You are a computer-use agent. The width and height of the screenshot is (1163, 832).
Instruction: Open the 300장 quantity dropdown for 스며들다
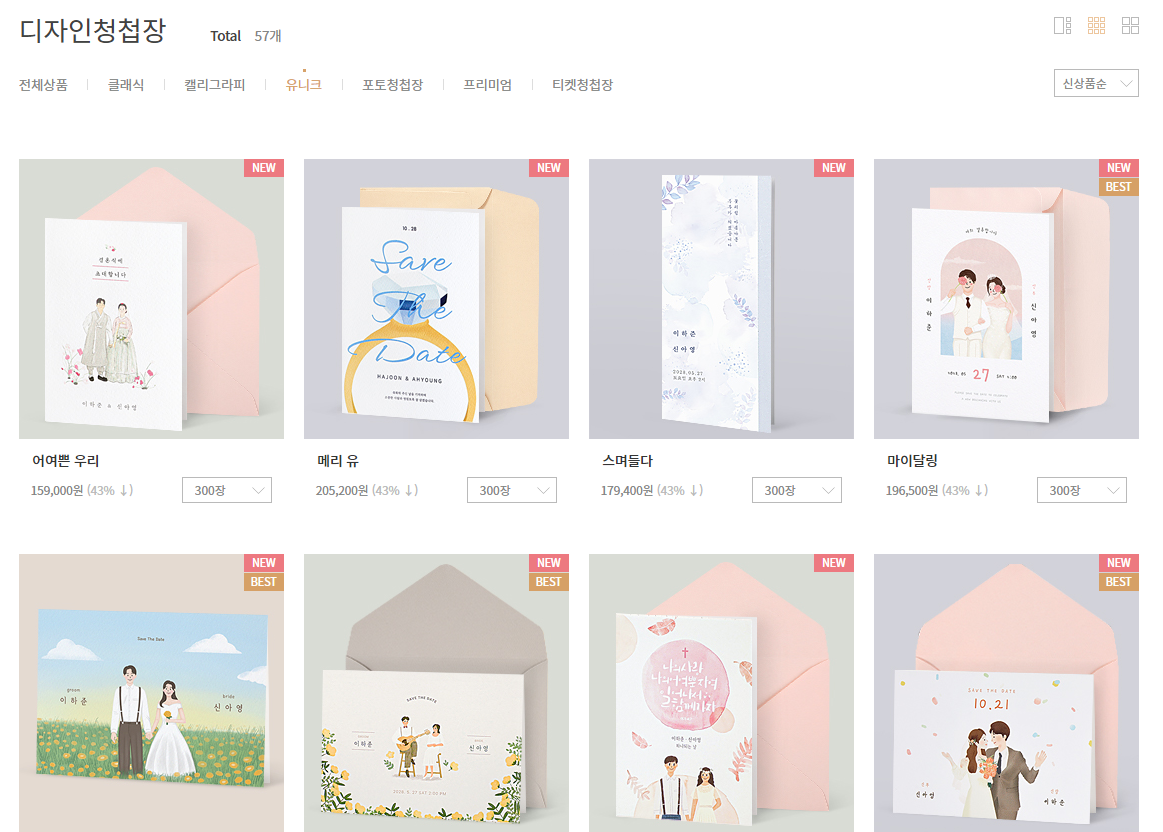click(797, 490)
